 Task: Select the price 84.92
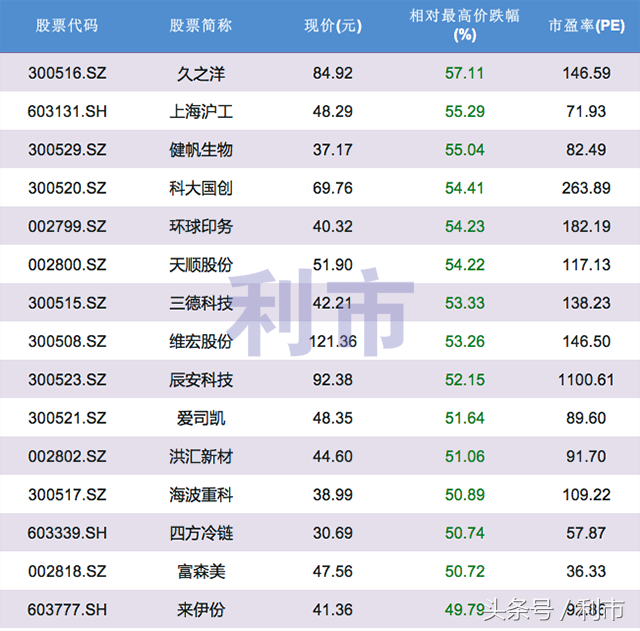pos(333,73)
